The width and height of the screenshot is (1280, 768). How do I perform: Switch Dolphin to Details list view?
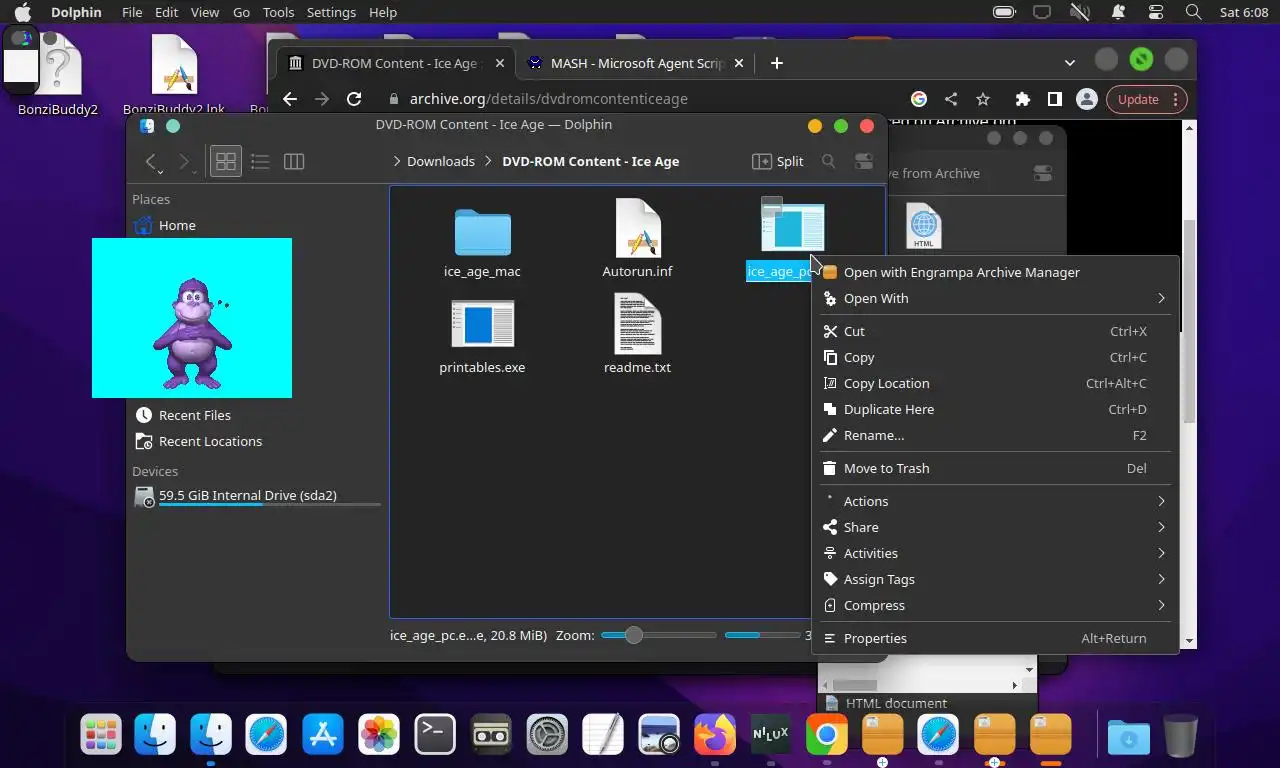260,161
